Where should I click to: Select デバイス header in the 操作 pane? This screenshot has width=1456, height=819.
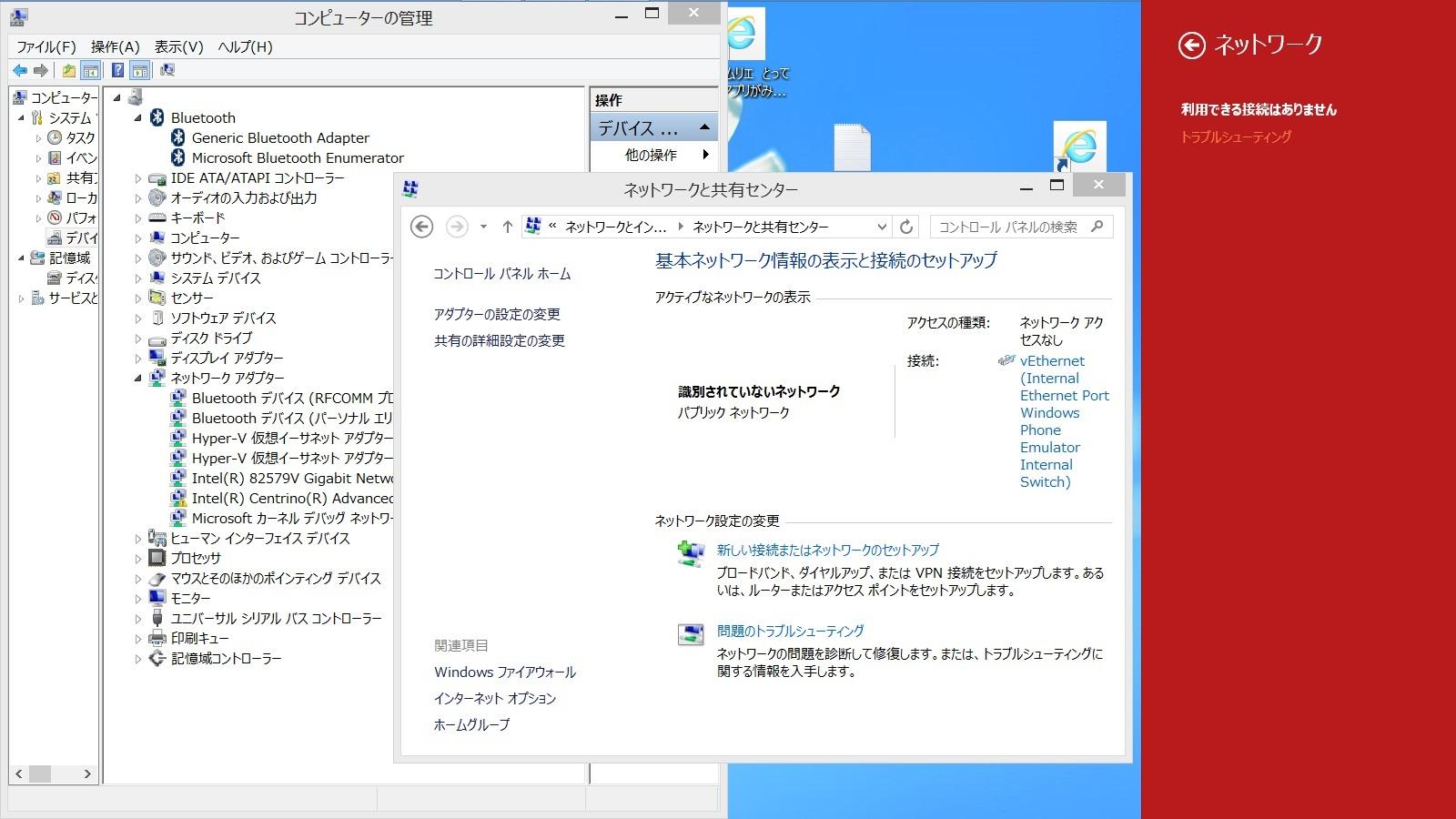pos(654,127)
